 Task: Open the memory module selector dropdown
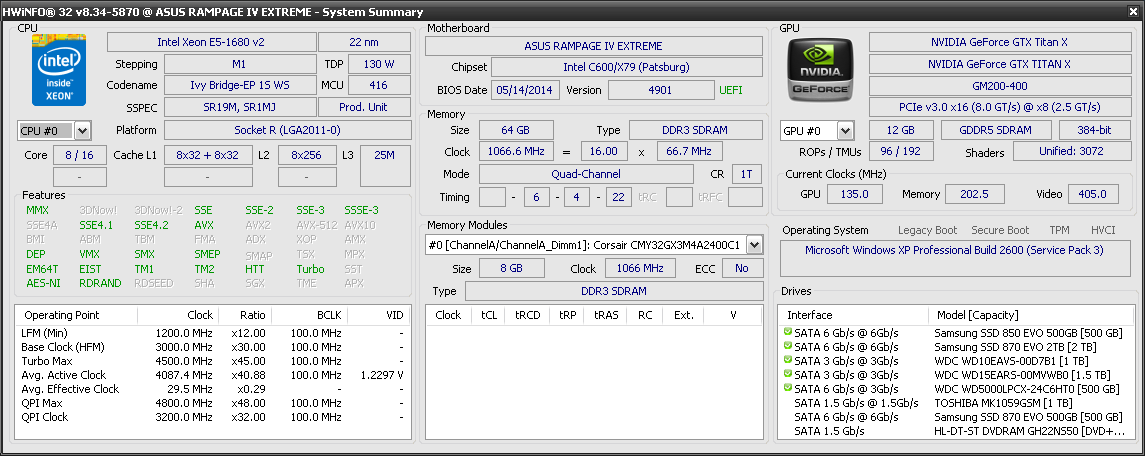tap(754, 245)
